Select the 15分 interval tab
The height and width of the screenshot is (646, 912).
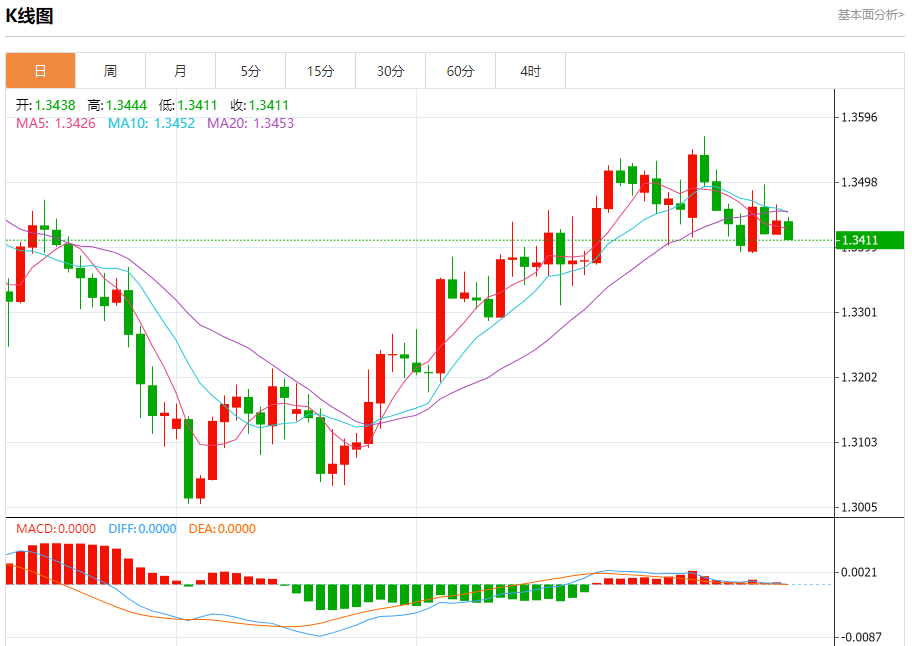pyautogui.click(x=320, y=71)
